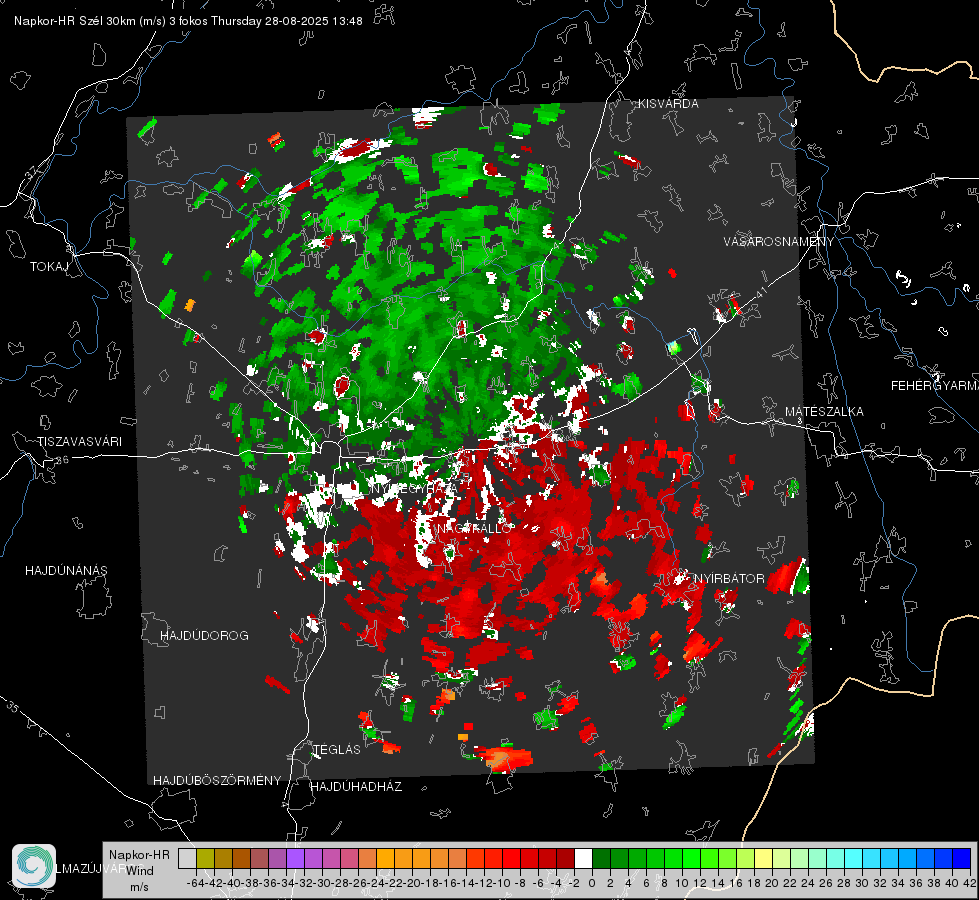Click the Napkor-HR legend title
979x900 pixels.
pyautogui.click(x=139, y=855)
